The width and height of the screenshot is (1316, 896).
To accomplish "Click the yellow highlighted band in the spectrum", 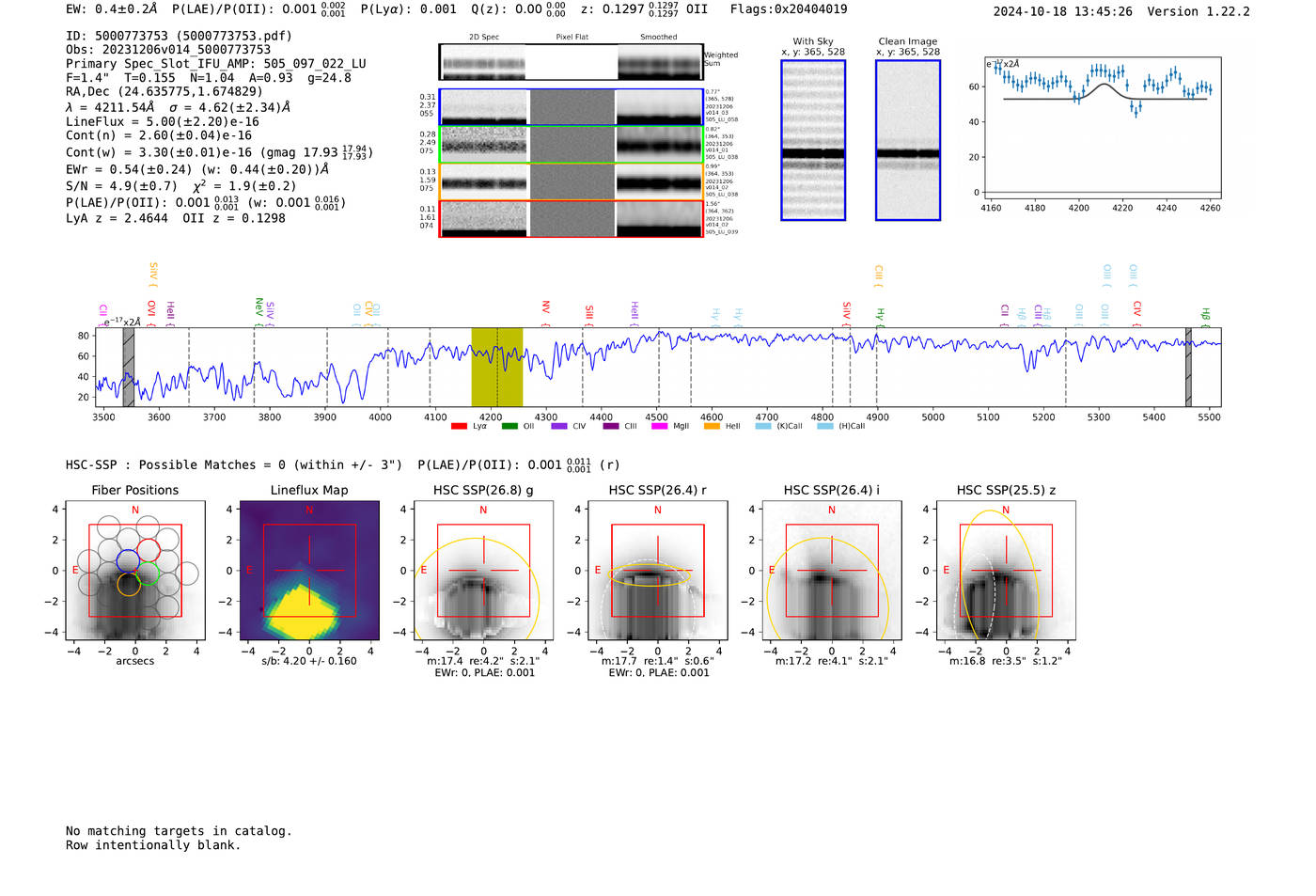I will [496, 367].
